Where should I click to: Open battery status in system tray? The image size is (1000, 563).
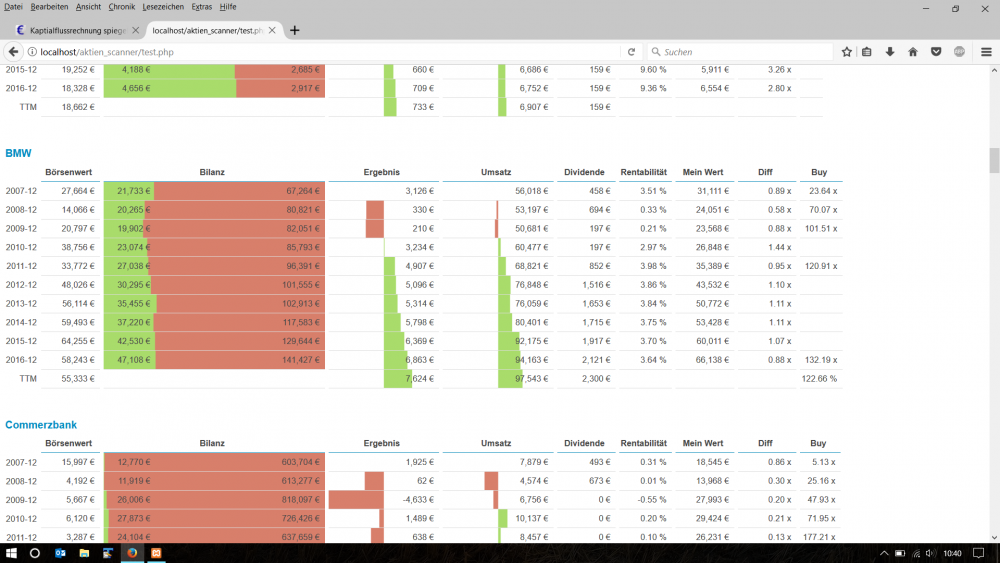pyautogui.click(x=900, y=553)
